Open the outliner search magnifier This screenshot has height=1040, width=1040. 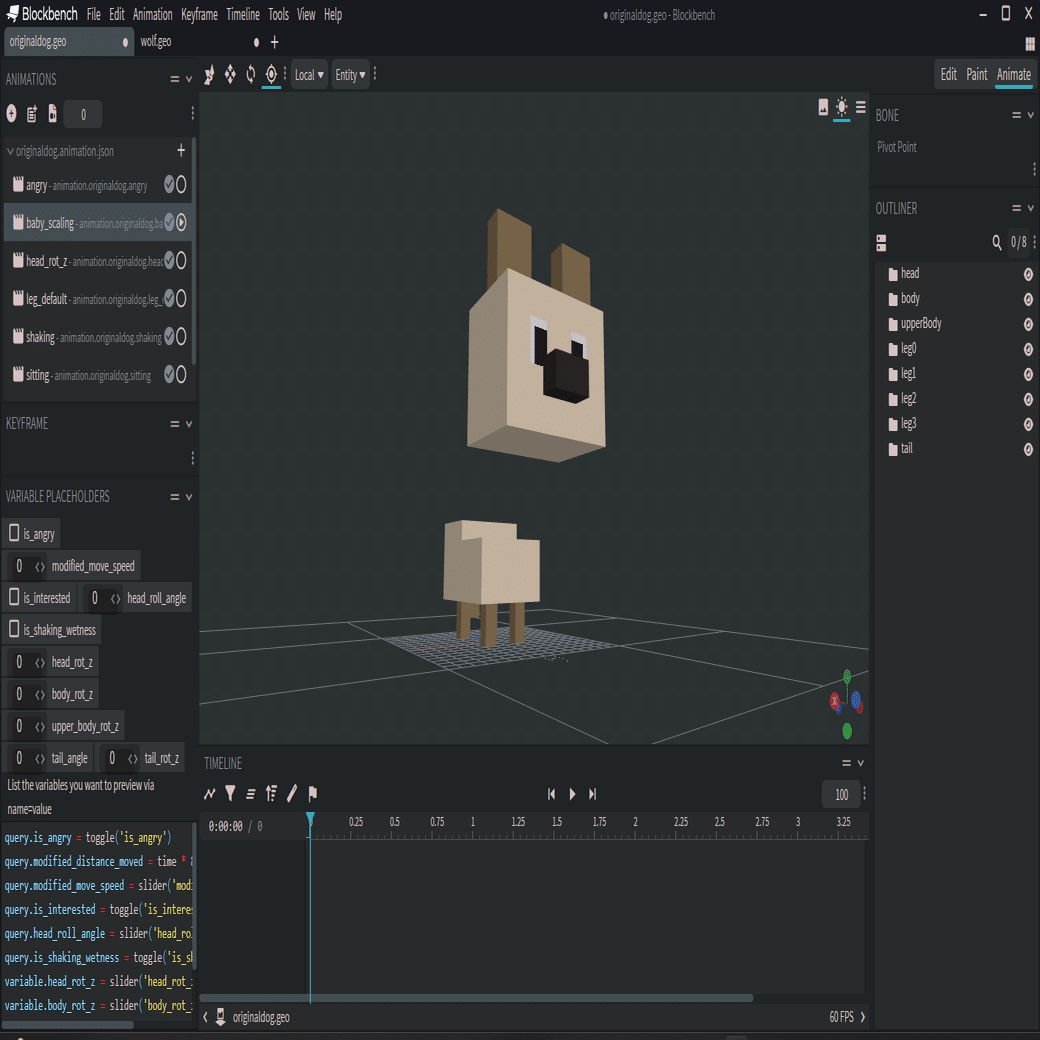(x=997, y=243)
